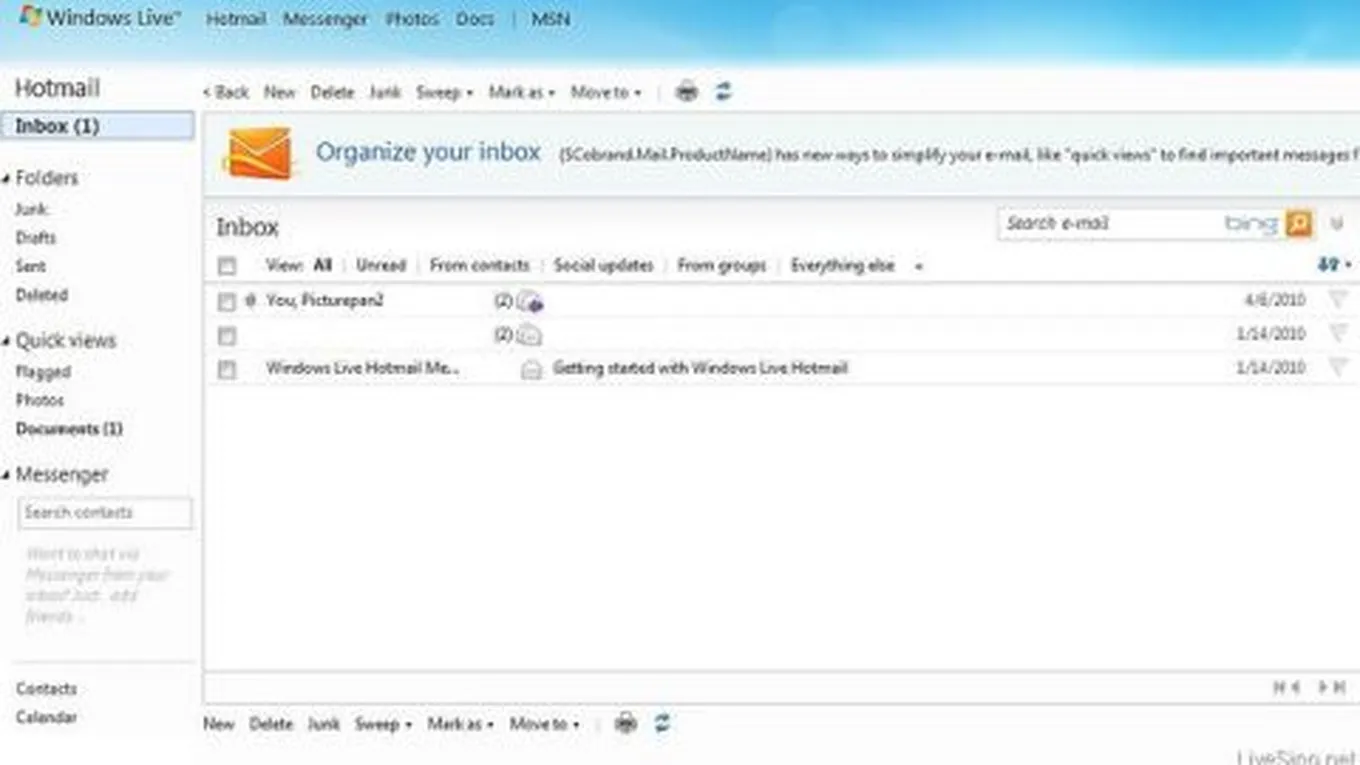Go to next page arrow
1360x765 pixels.
[x=1322, y=687]
